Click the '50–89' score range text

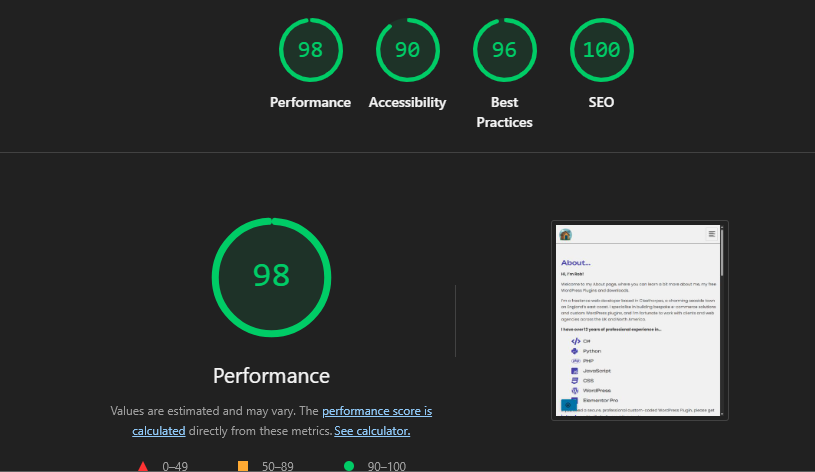click(x=278, y=466)
